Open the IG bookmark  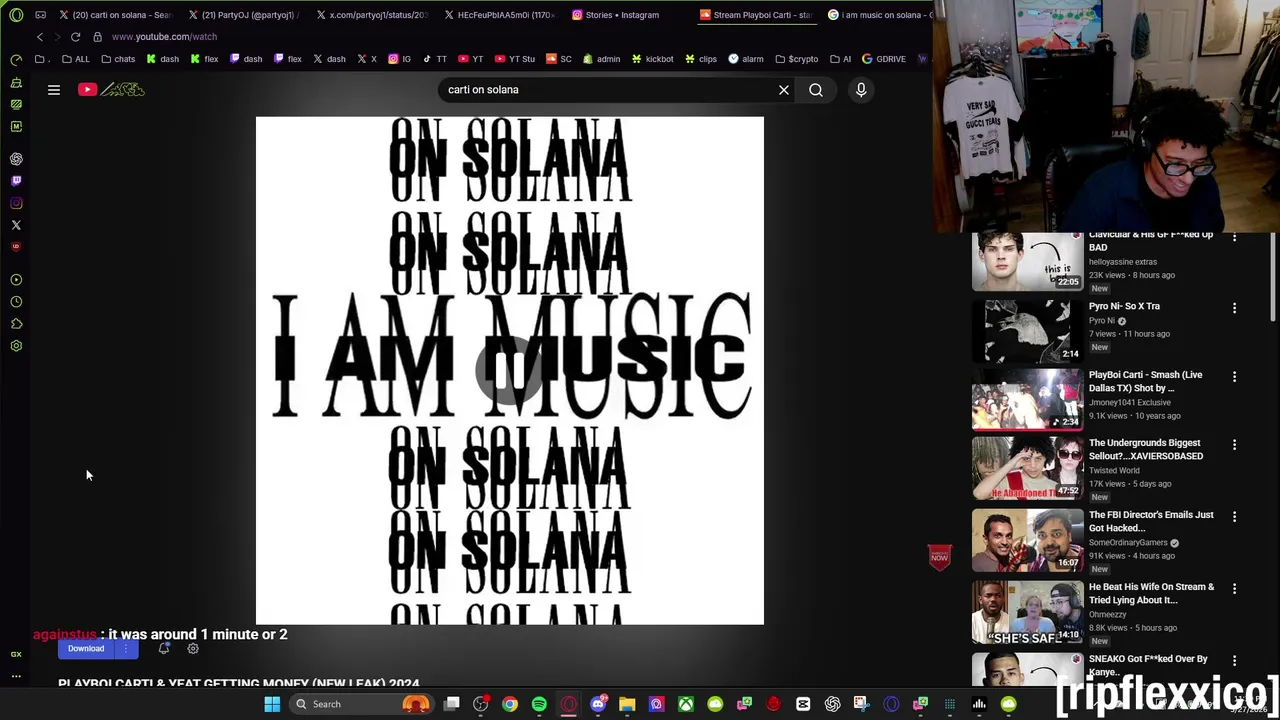pyautogui.click(x=400, y=59)
